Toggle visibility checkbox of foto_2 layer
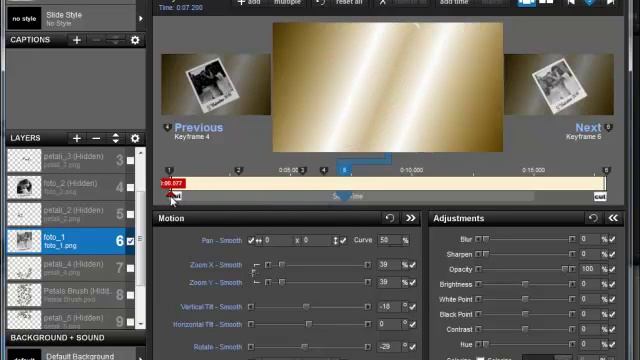Image resolution: width=640 pixels, height=360 pixels. tap(130, 187)
